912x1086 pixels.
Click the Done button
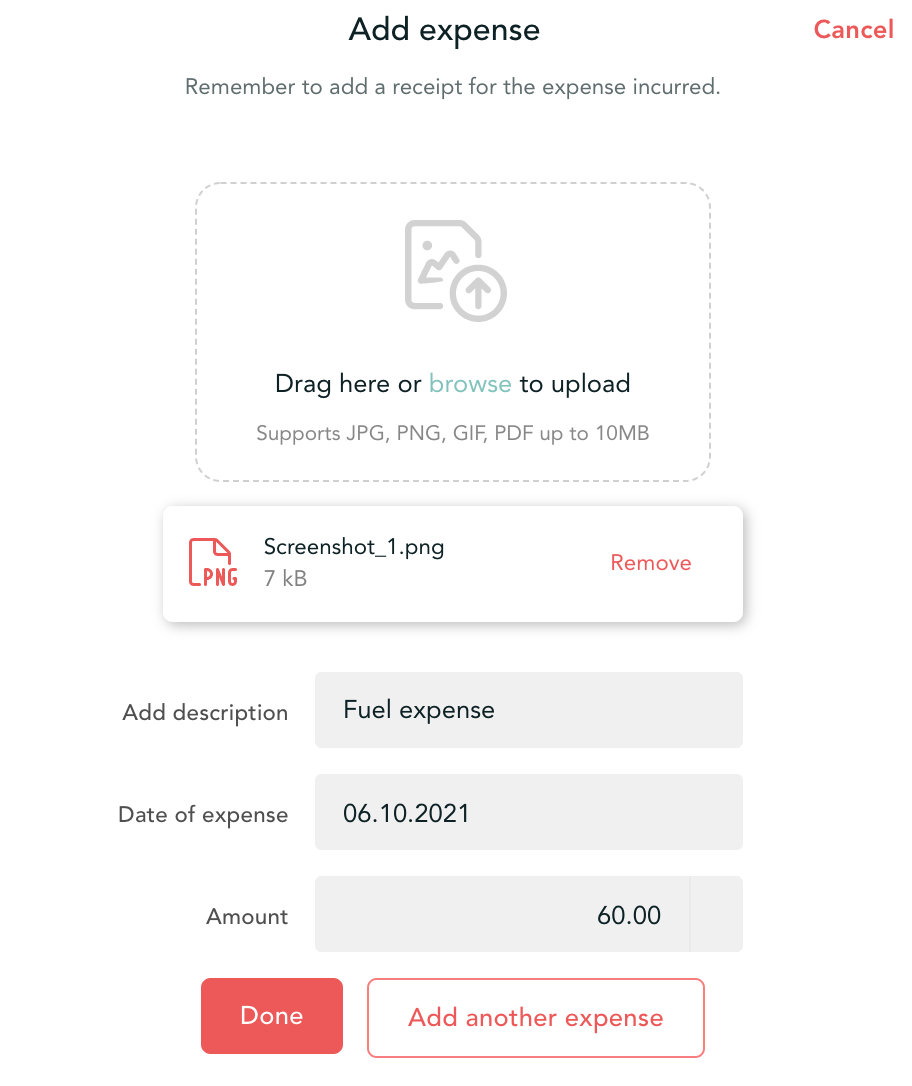[x=271, y=1015]
